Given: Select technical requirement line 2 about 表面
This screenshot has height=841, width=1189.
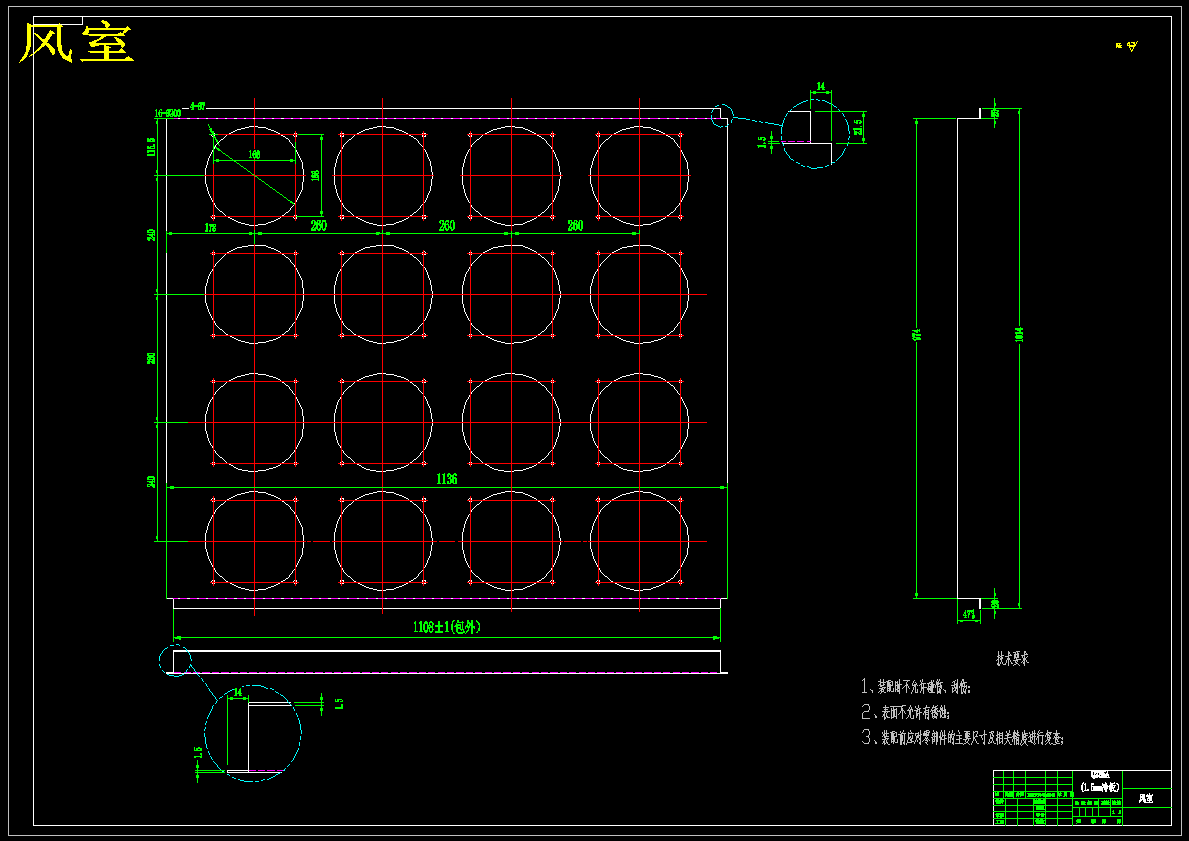Looking at the screenshot, I should click(x=905, y=712).
